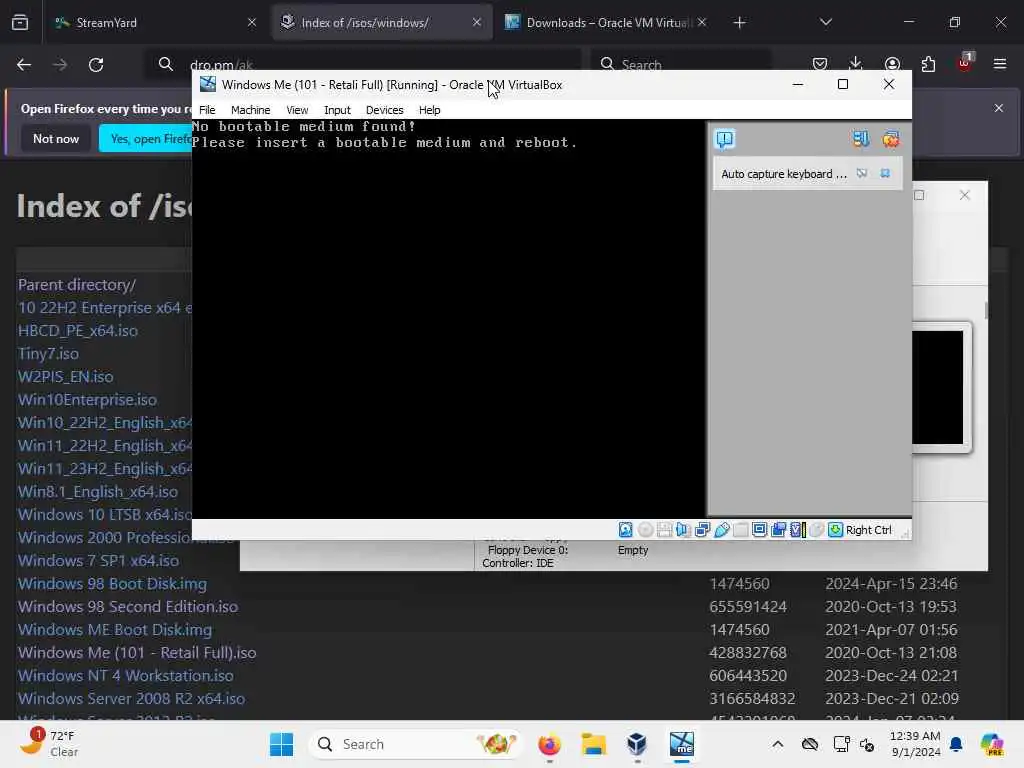Click the audio indicator in VM status bar
Image resolution: width=1024 pixels, height=768 pixels.
[683, 530]
